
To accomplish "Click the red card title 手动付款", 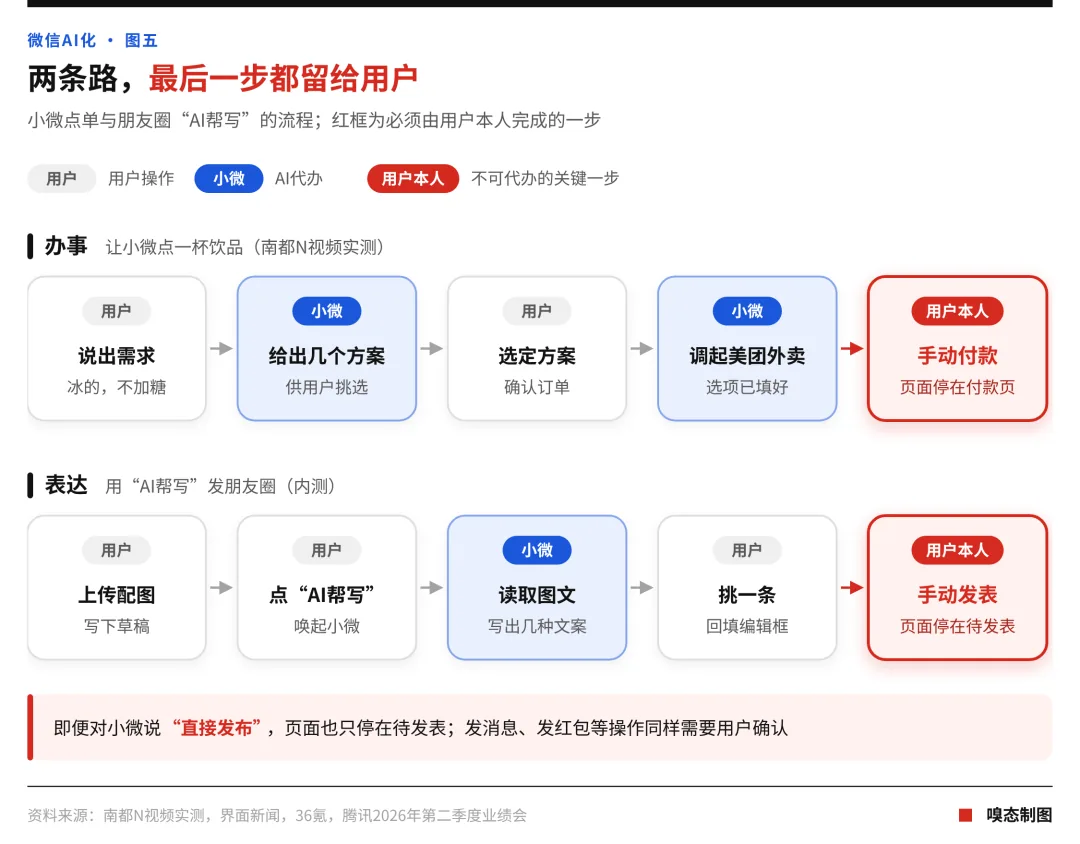I will [957, 356].
